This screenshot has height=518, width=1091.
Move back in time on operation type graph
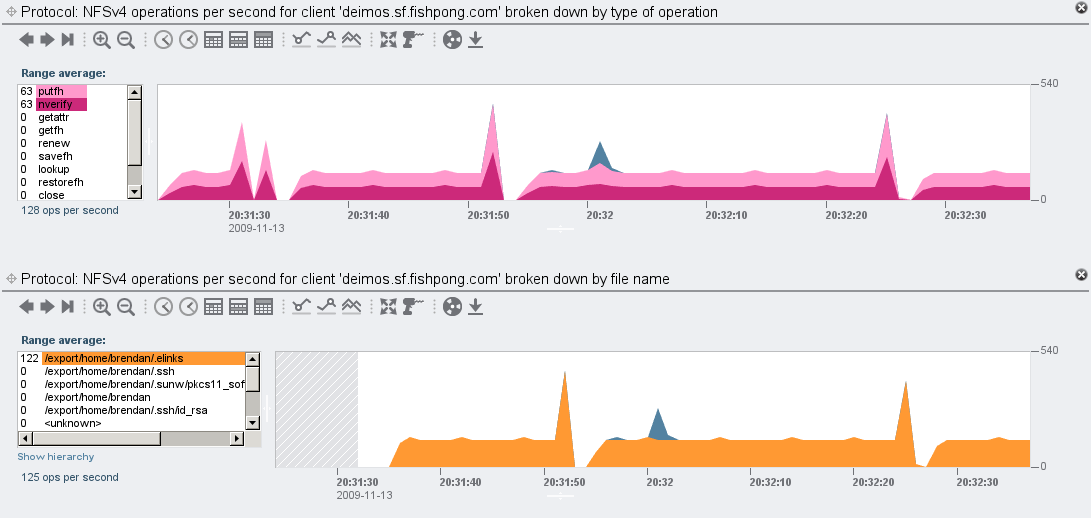coord(27,40)
